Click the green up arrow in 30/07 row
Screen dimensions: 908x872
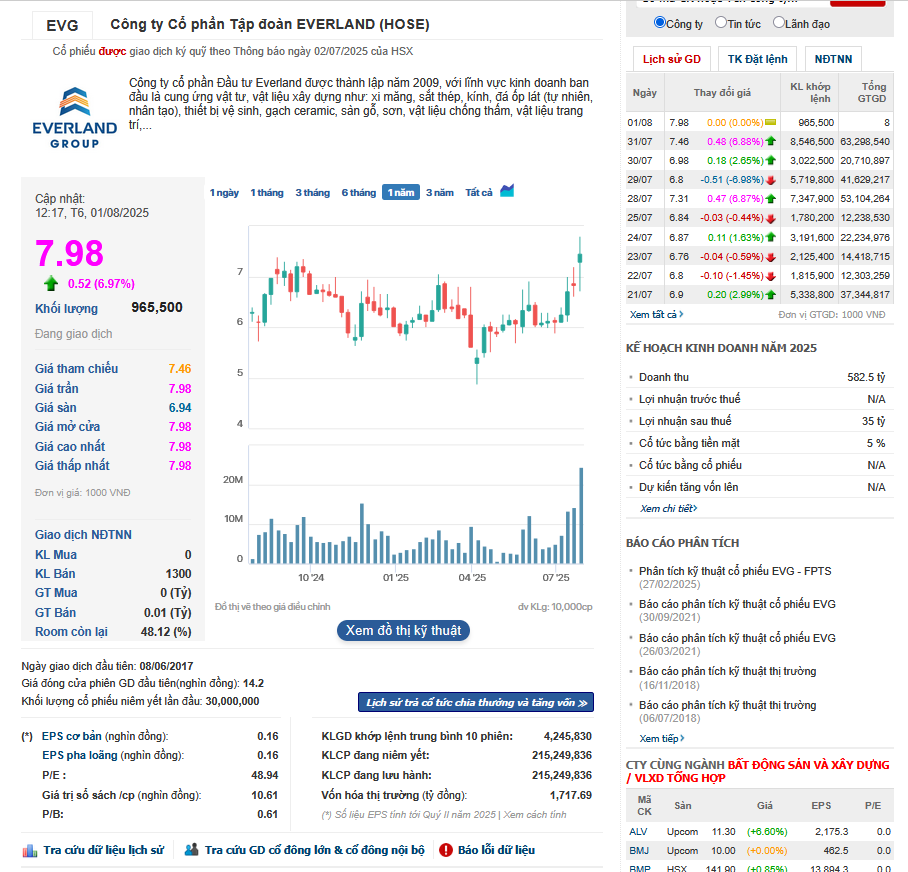tap(771, 160)
